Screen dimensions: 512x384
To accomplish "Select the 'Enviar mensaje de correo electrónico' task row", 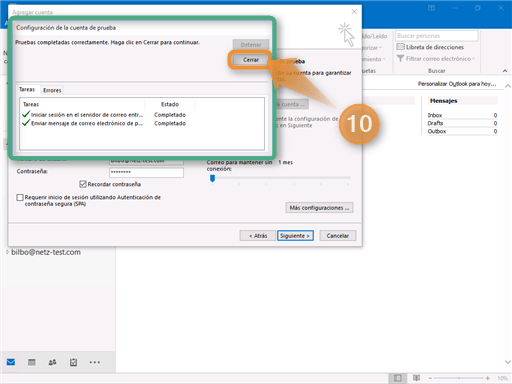I will 104,123.
